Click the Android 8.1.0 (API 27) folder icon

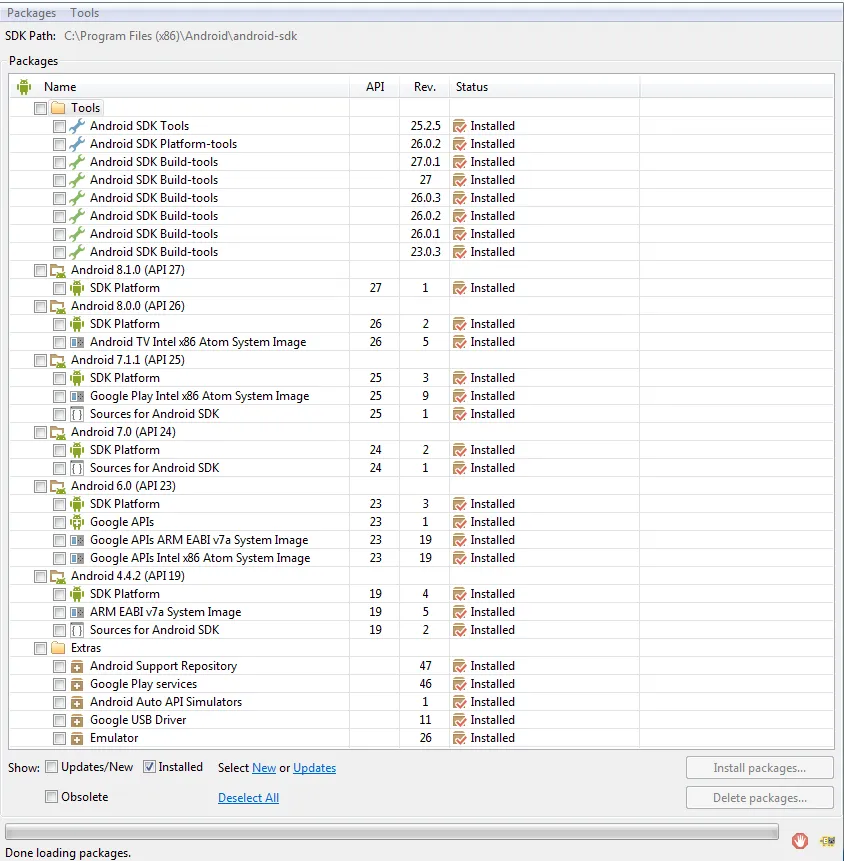pos(58,270)
